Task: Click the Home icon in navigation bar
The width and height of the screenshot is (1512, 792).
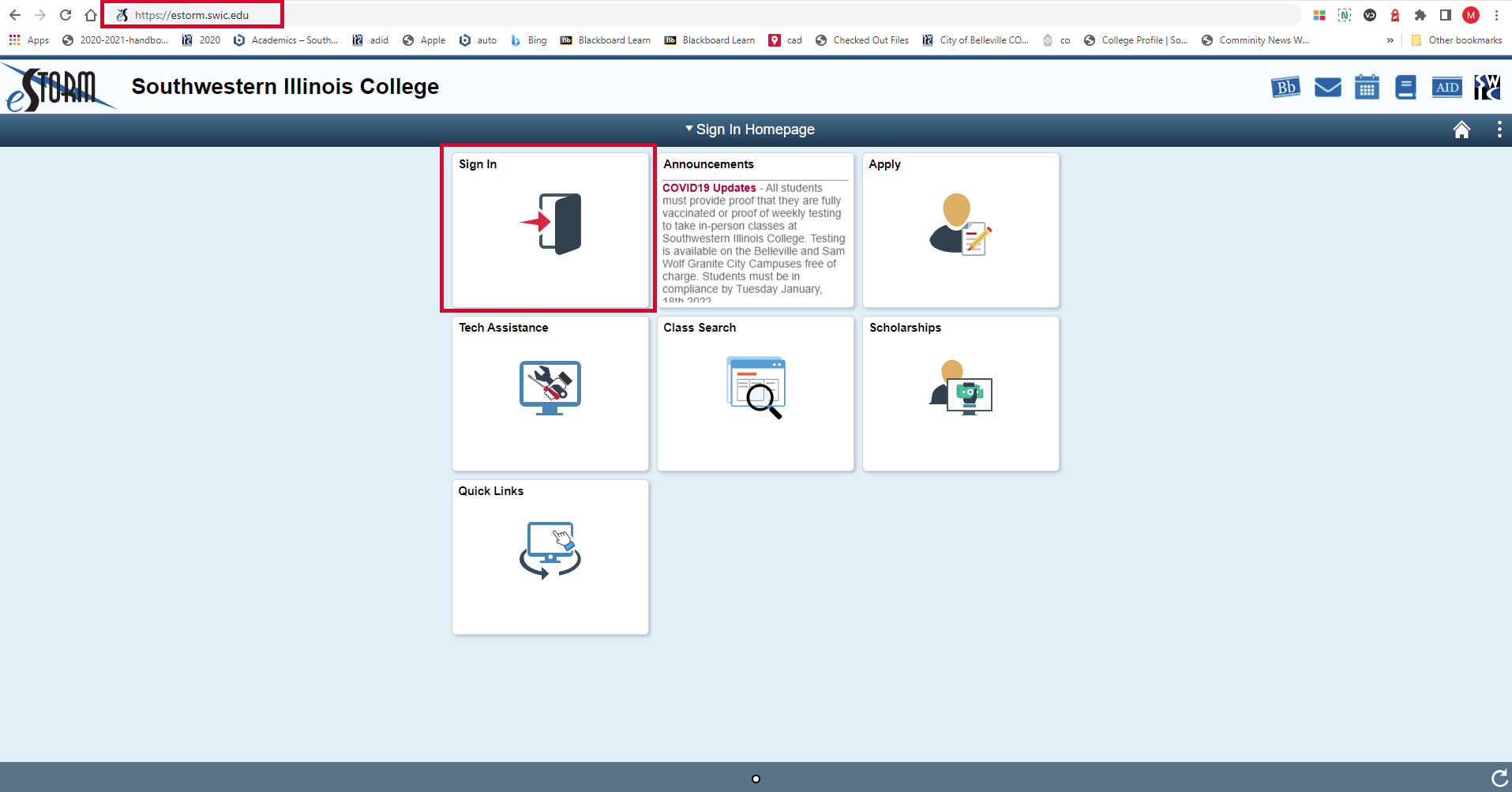Action: [1461, 129]
